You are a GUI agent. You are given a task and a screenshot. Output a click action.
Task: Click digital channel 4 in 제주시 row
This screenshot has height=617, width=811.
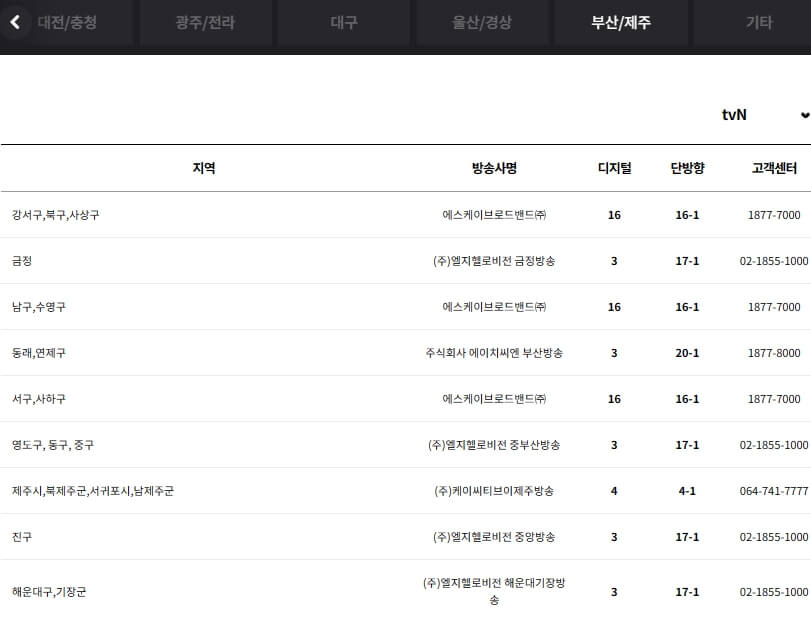click(614, 491)
